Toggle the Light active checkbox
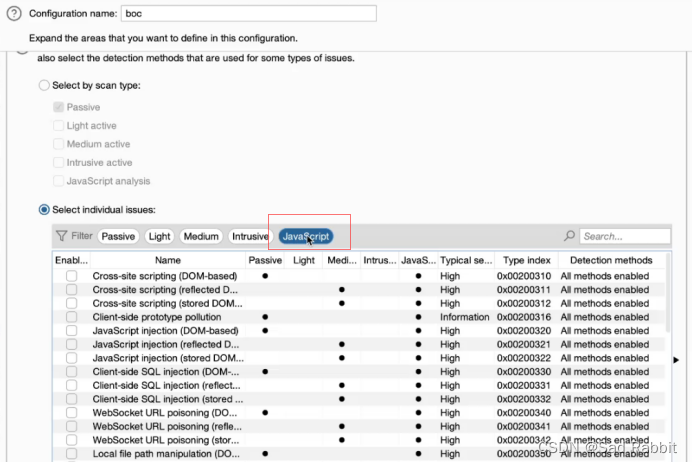Image resolution: width=692 pixels, height=463 pixels. point(58,126)
